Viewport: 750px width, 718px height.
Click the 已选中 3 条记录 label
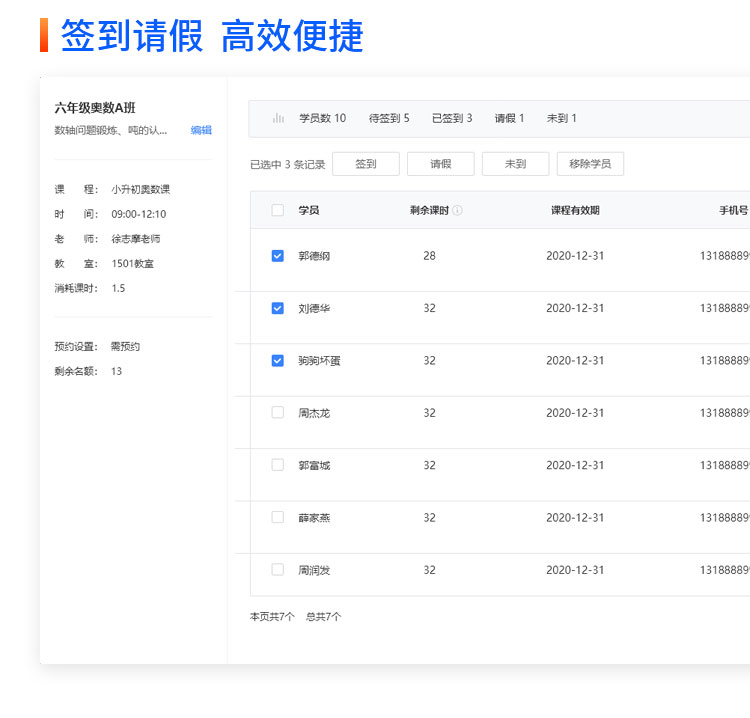[287, 165]
